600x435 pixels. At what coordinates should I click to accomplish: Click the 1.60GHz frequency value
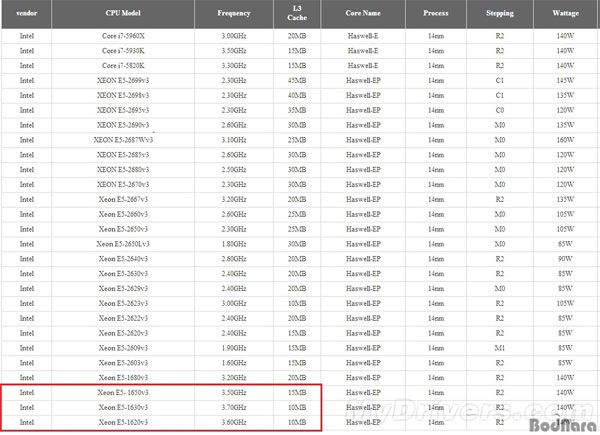point(234,363)
